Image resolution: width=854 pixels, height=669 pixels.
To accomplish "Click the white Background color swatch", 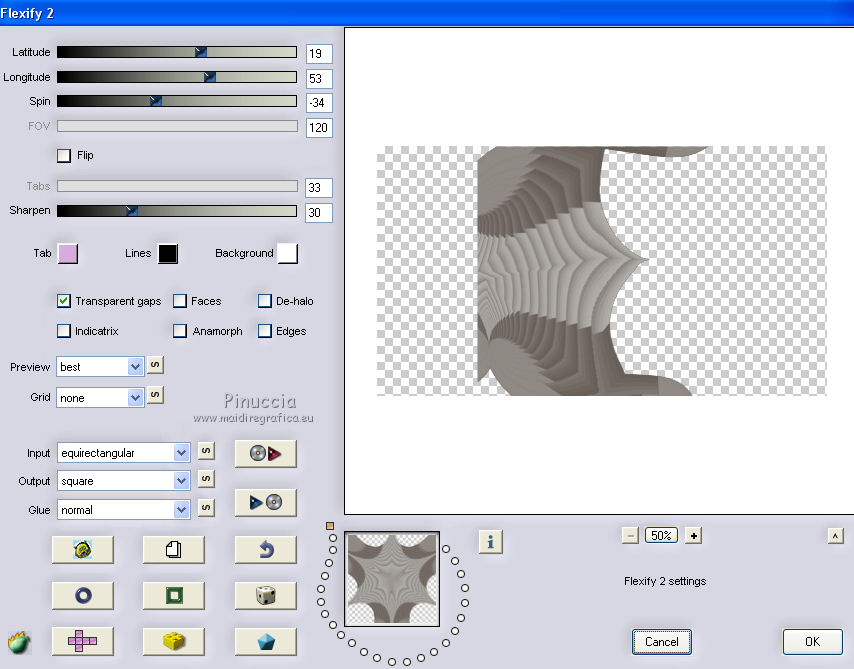I will [x=288, y=254].
